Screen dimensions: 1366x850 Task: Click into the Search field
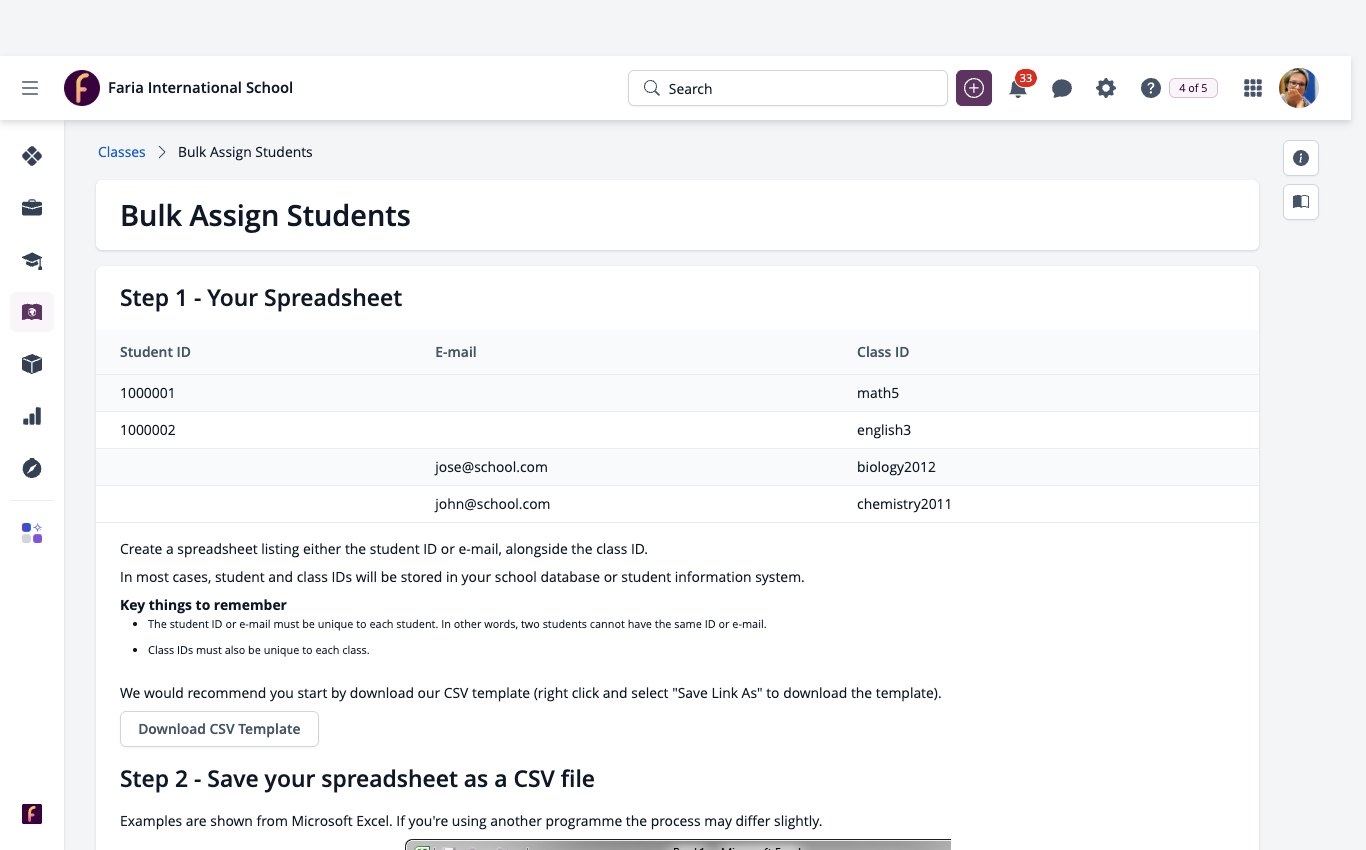788,88
